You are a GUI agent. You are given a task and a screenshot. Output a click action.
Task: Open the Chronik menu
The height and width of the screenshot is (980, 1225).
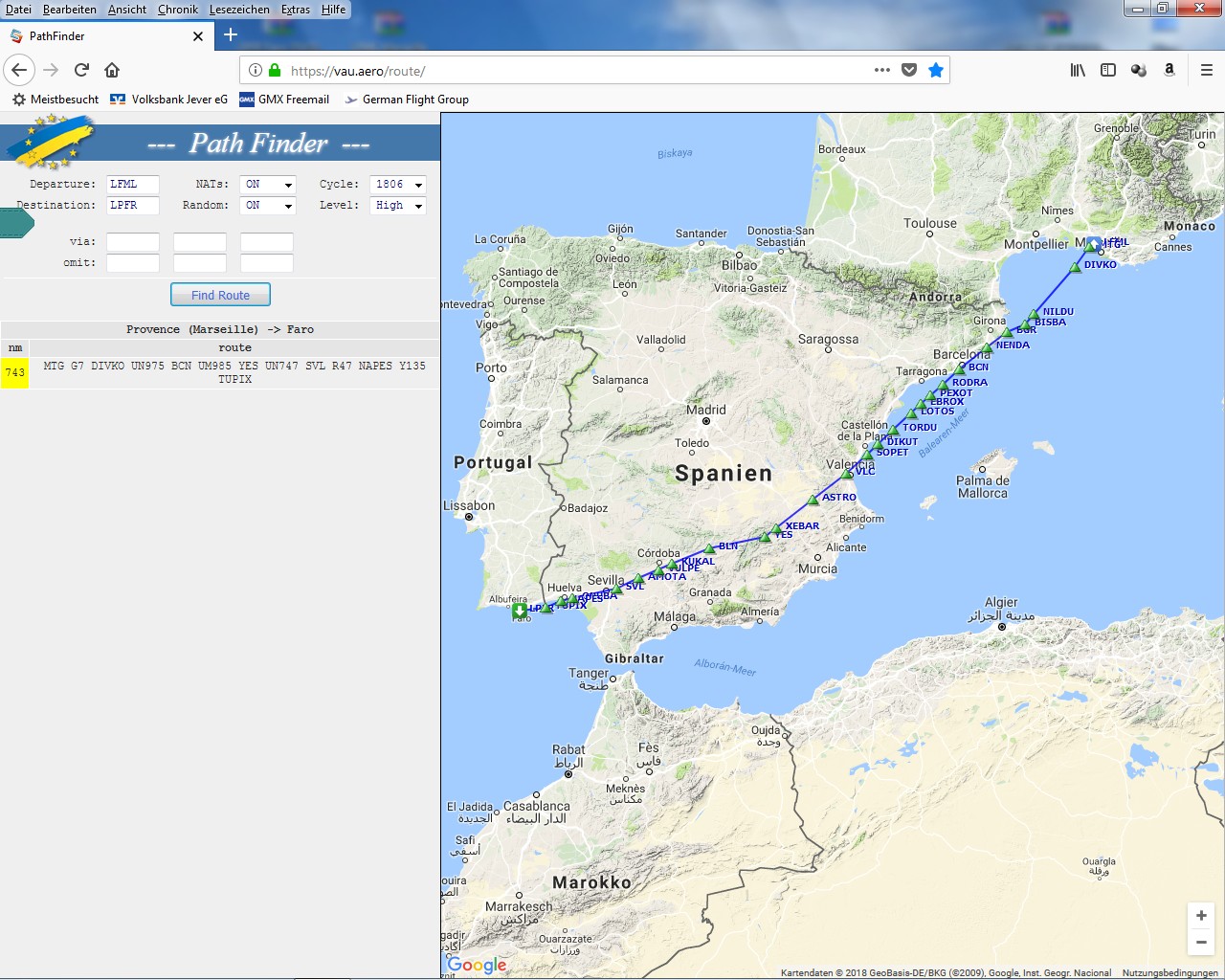[178, 10]
